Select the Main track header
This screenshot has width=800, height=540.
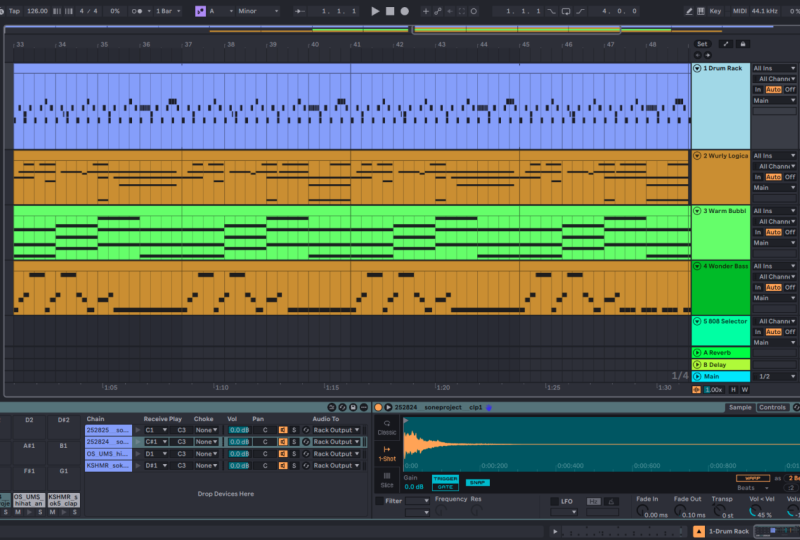click(721, 377)
